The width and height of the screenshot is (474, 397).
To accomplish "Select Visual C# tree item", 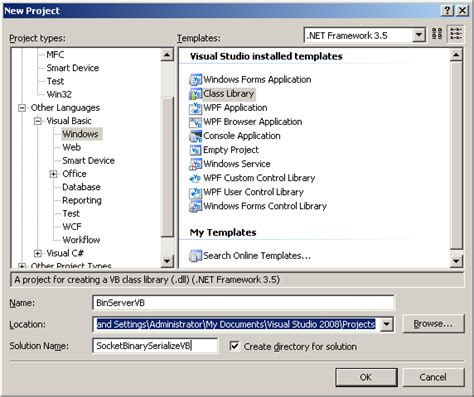I will click(65, 253).
